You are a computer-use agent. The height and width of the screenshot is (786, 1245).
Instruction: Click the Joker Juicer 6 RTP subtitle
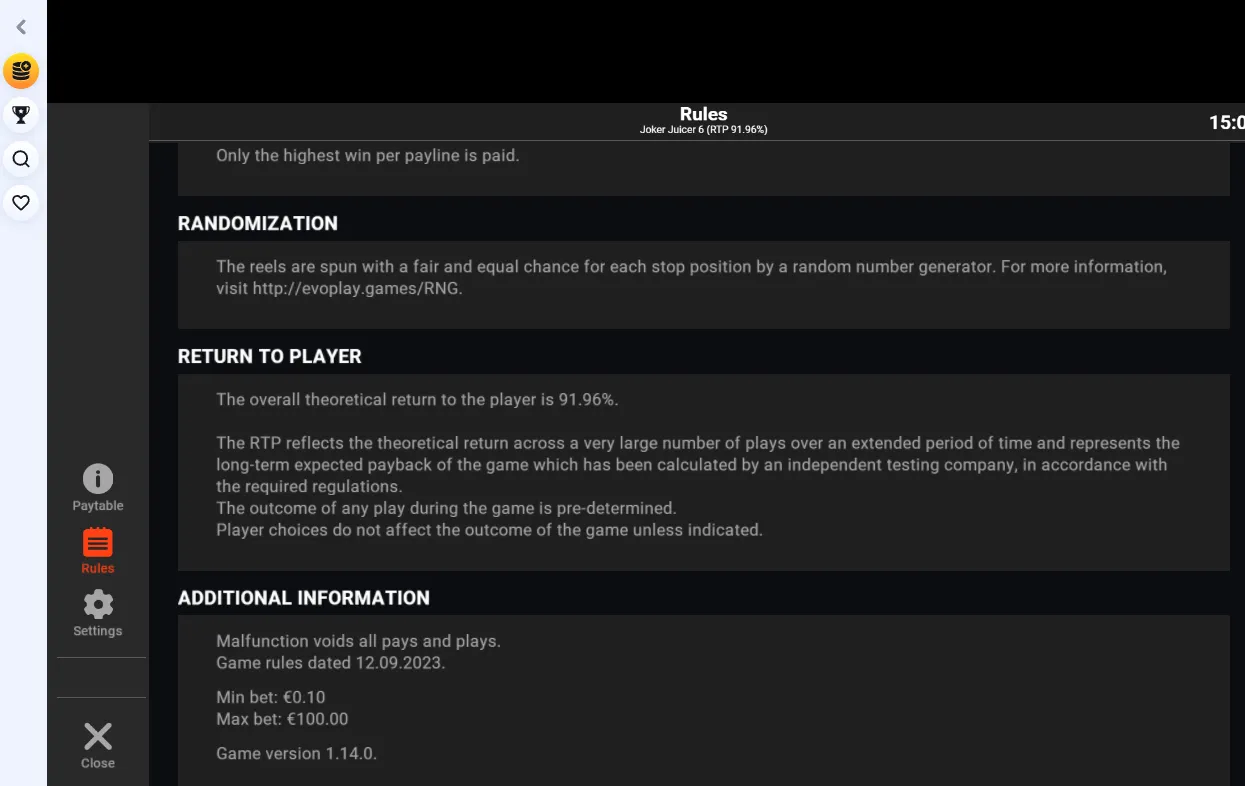coord(704,130)
